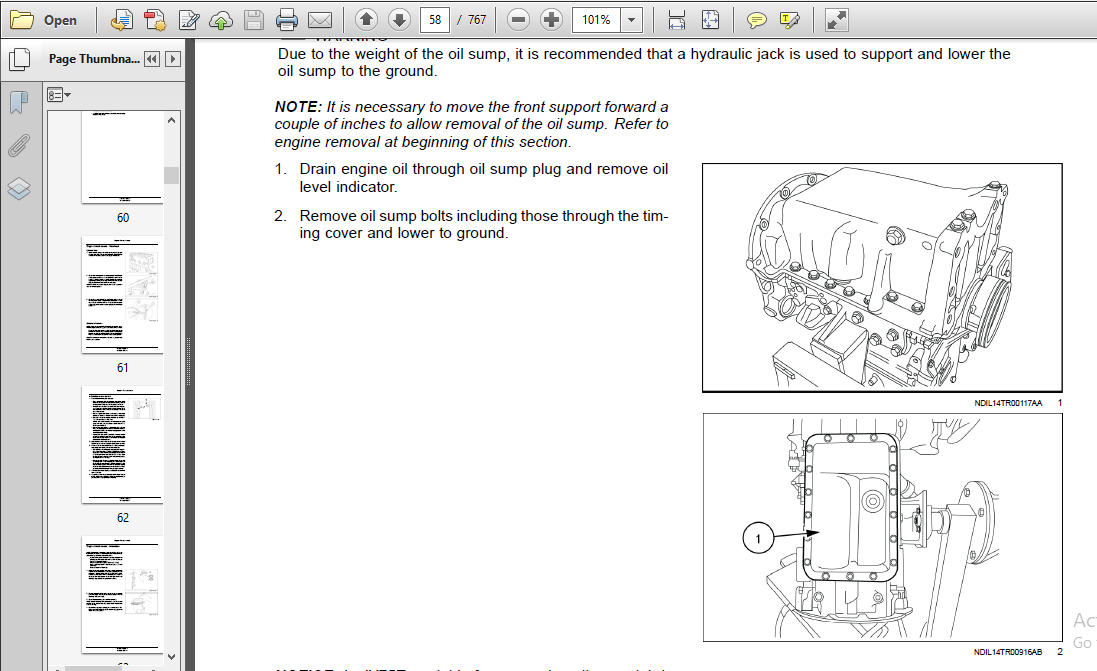This screenshot has height=671, width=1097.
Task: Open Page Thumbnails panel icon
Action: coord(20,59)
